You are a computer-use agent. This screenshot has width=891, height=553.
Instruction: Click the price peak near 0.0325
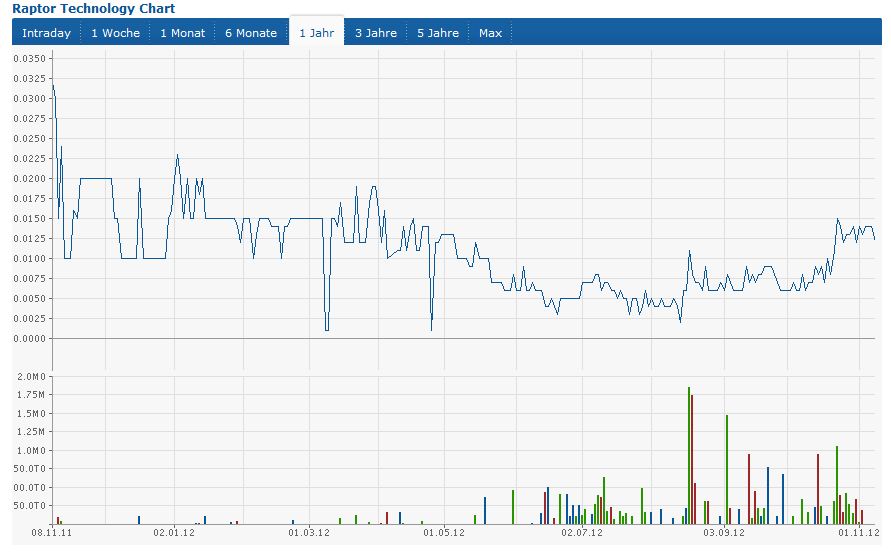pyautogui.click(x=53, y=88)
